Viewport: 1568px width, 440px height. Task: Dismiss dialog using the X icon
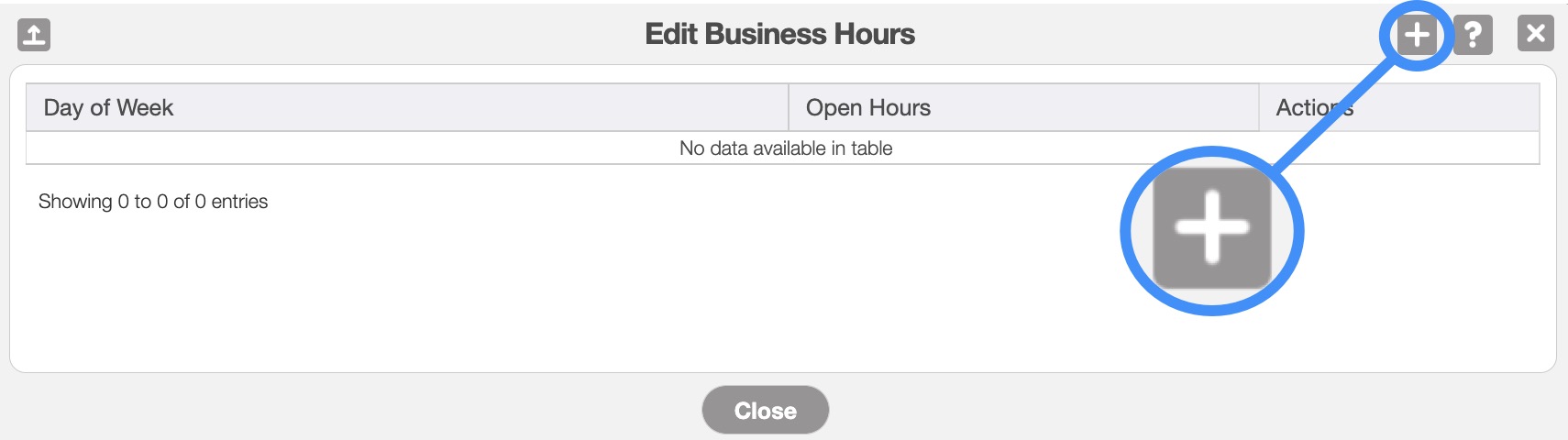[x=1535, y=34]
